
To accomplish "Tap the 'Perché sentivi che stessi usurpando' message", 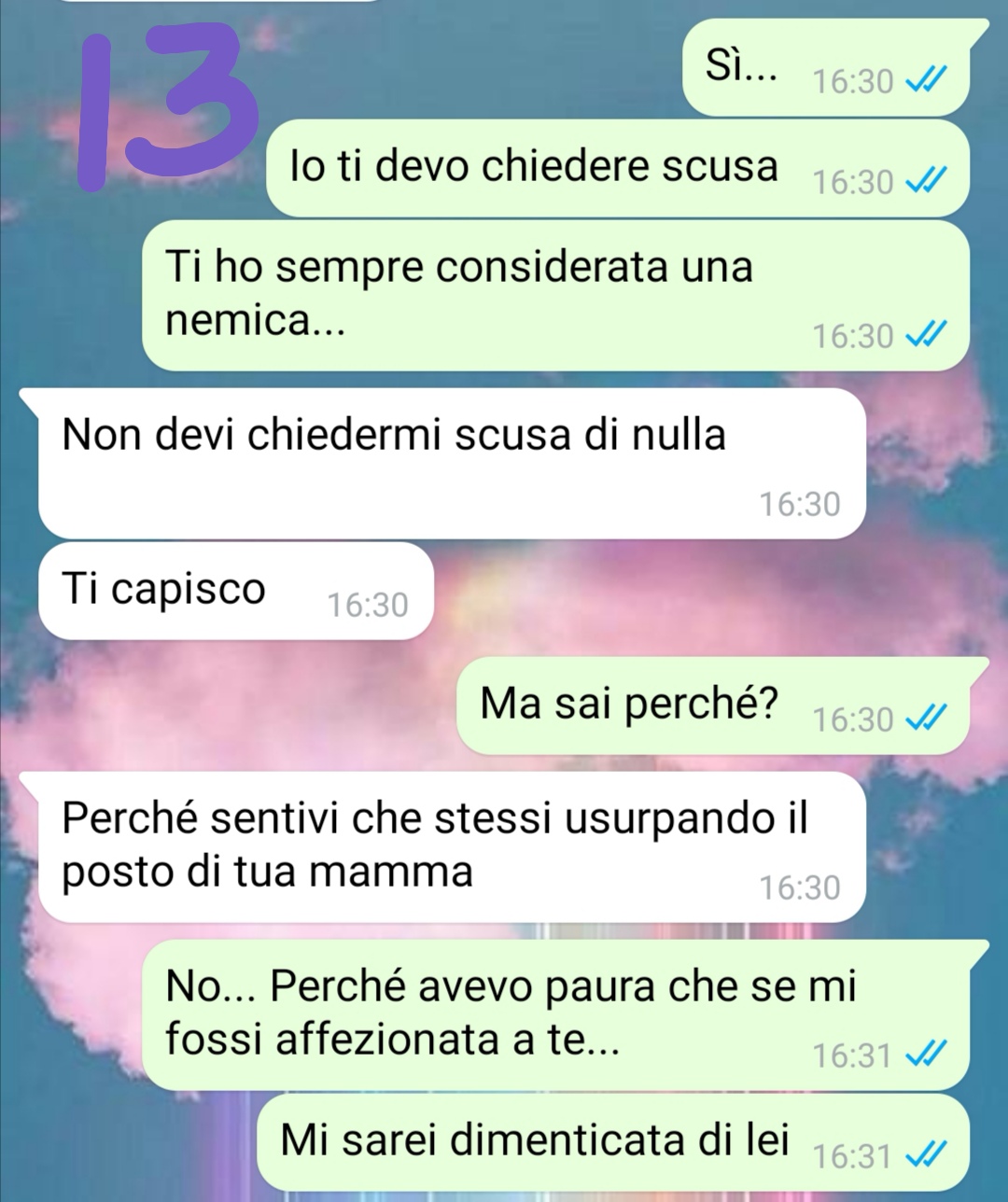I will tap(443, 847).
